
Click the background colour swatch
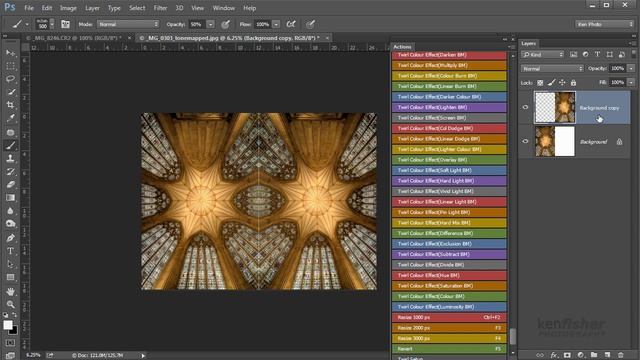pos(14,330)
